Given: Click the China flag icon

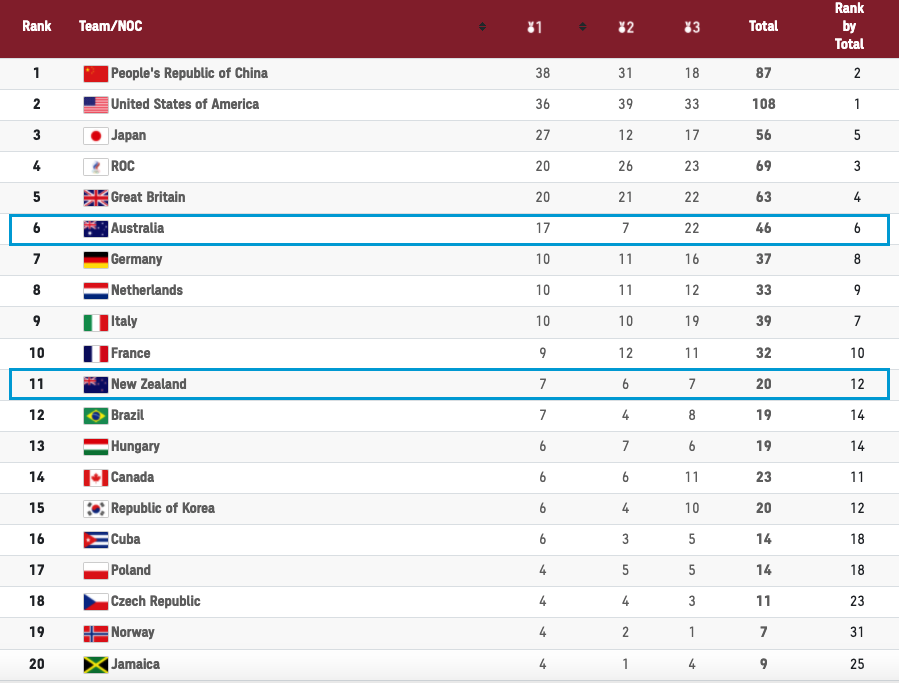Looking at the screenshot, I should (95, 73).
